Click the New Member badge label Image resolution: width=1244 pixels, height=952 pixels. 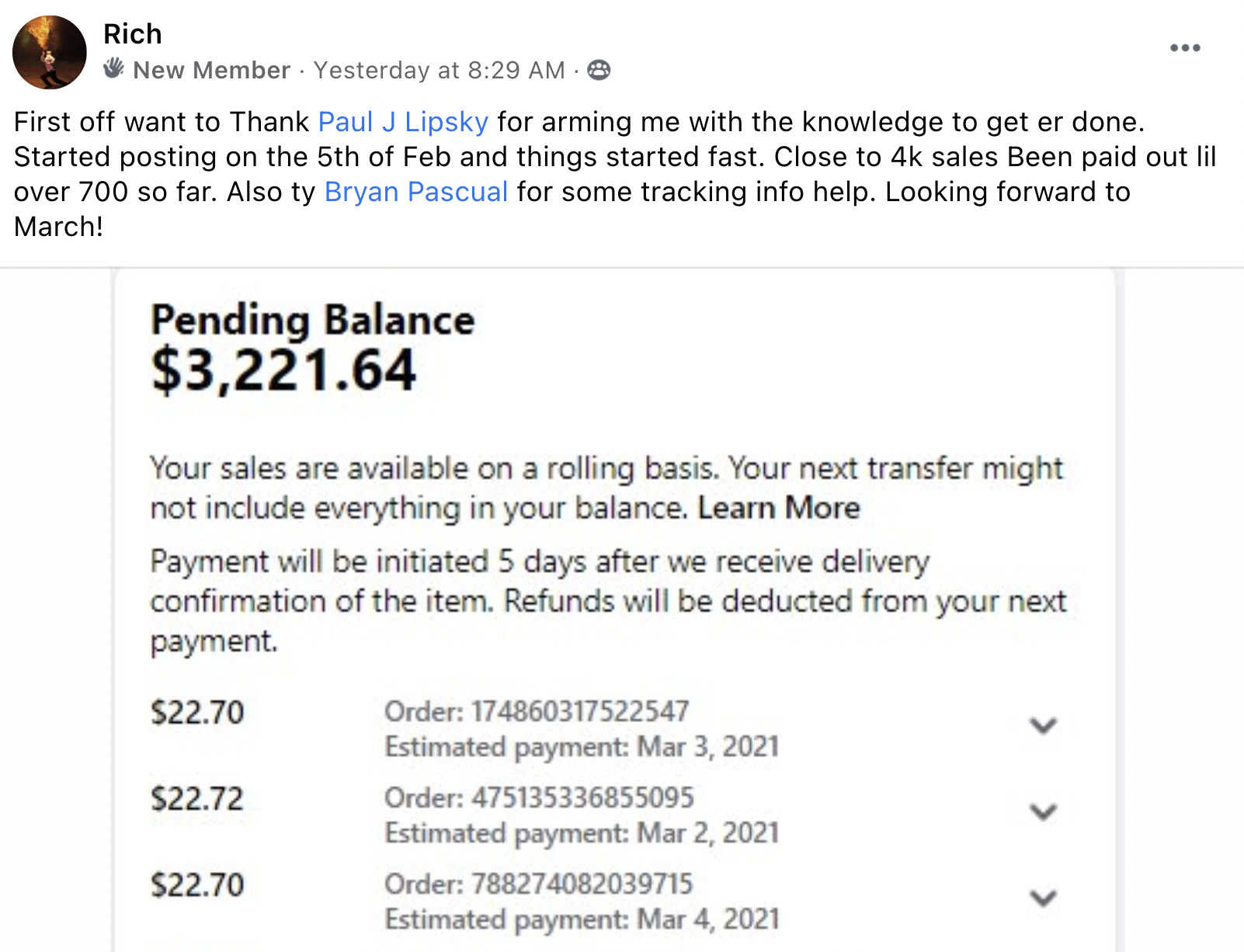coord(211,70)
